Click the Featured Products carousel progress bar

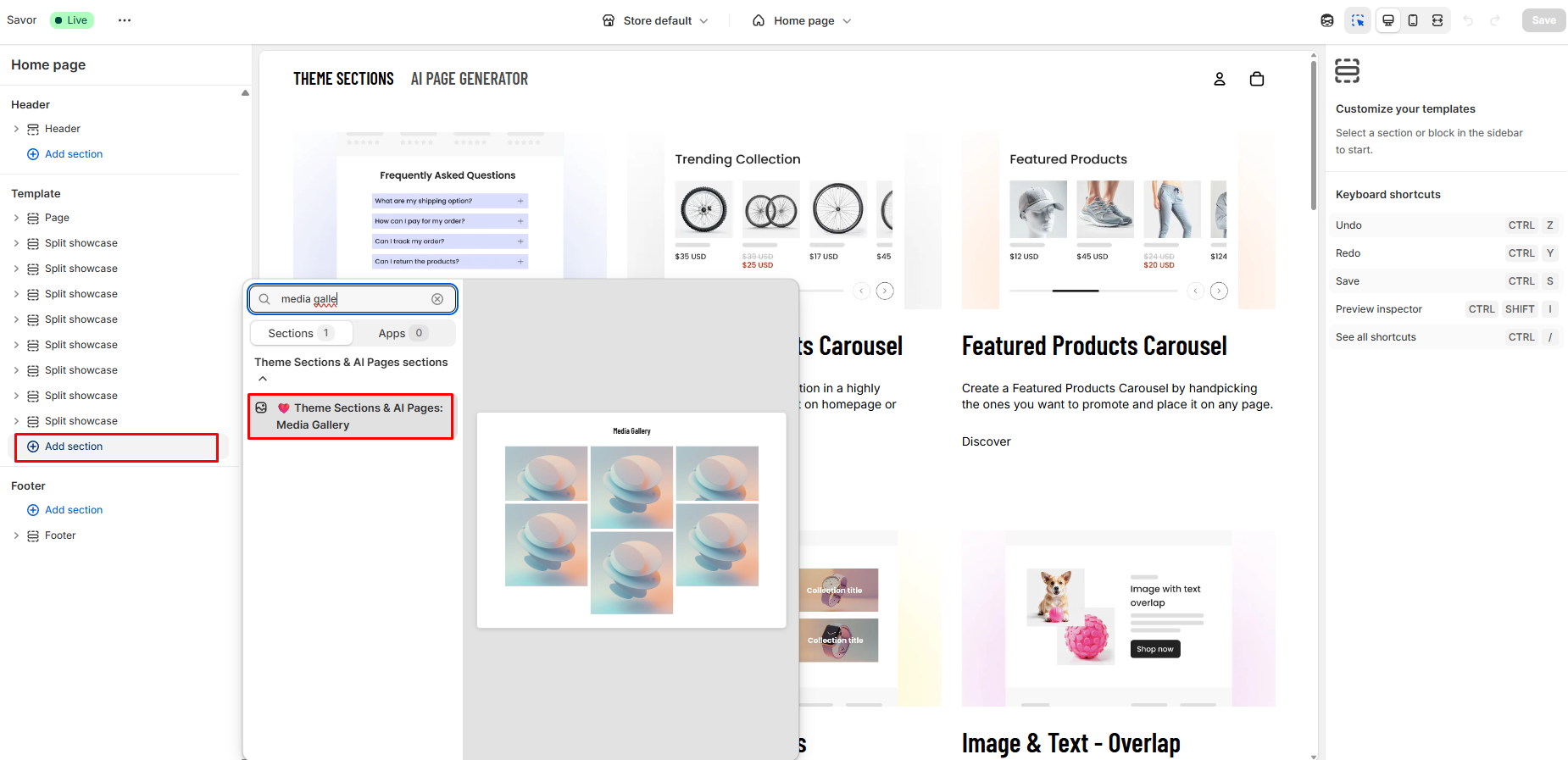(x=1094, y=291)
